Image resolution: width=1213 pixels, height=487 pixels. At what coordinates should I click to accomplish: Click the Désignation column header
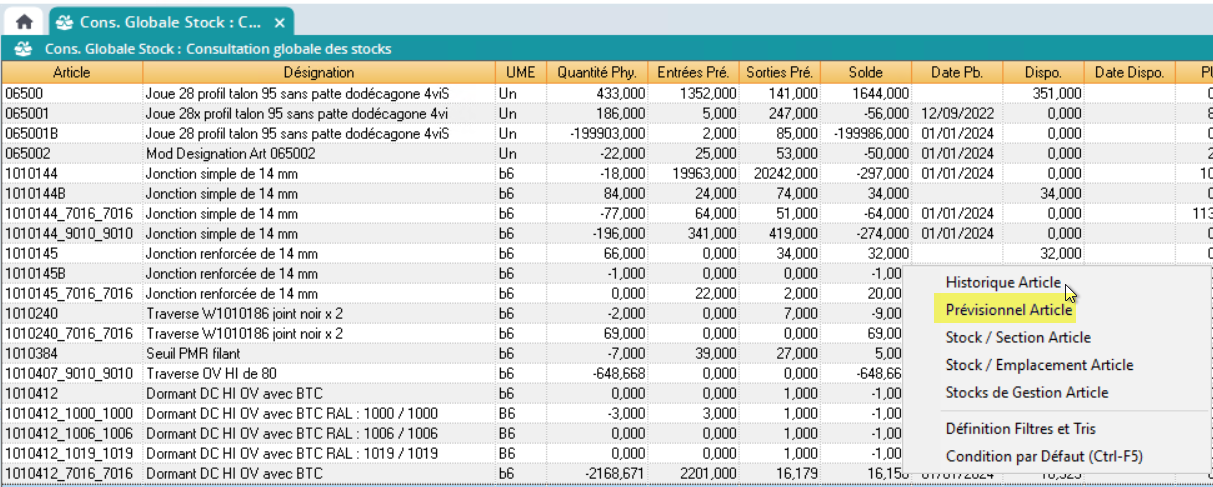pos(319,73)
